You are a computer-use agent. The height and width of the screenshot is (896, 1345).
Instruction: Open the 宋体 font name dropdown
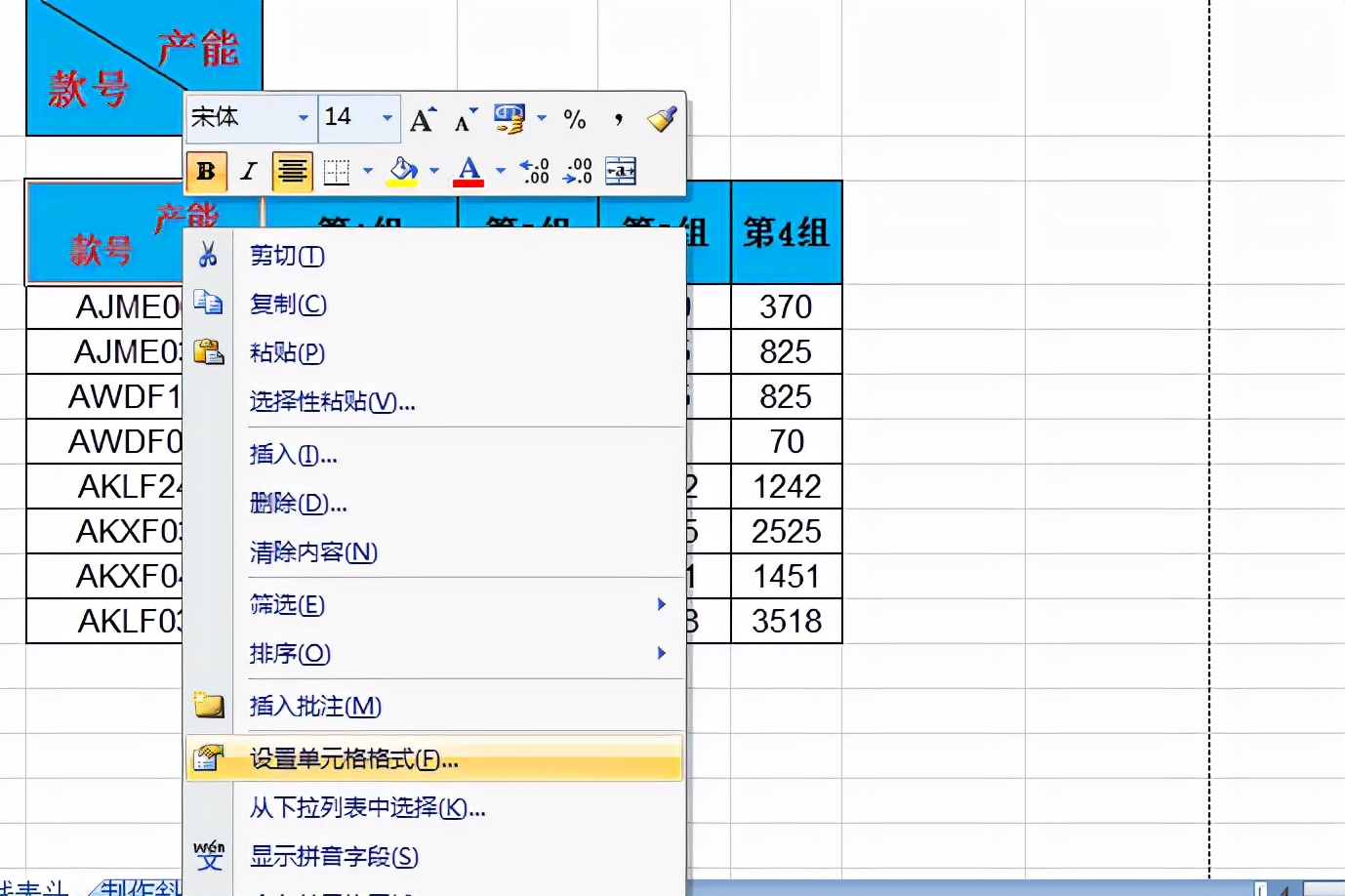pos(304,118)
